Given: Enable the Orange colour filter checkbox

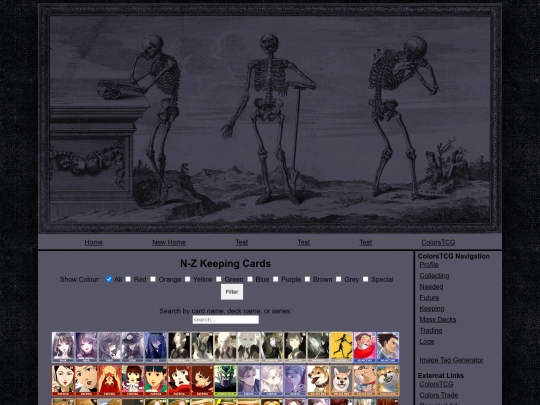Looking at the screenshot, I should click(x=153, y=279).
